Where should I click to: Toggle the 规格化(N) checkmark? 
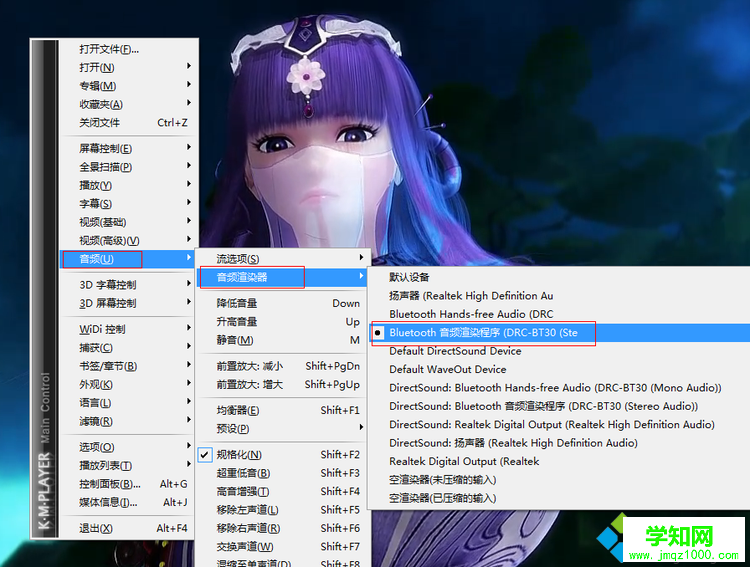click(205, 455)
